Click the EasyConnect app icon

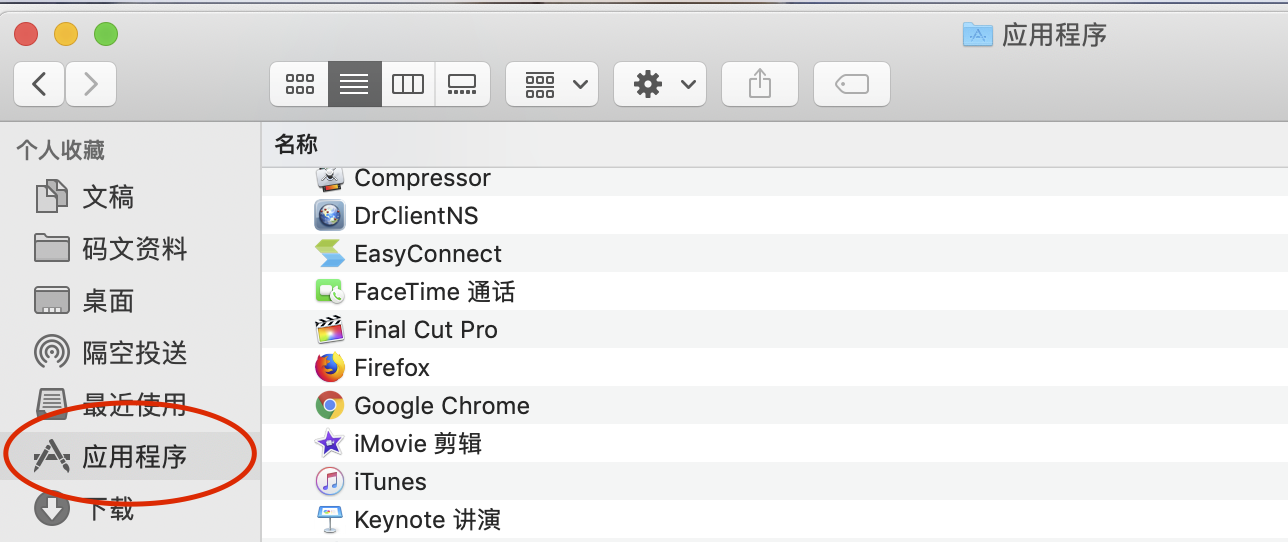click(330, 254)
